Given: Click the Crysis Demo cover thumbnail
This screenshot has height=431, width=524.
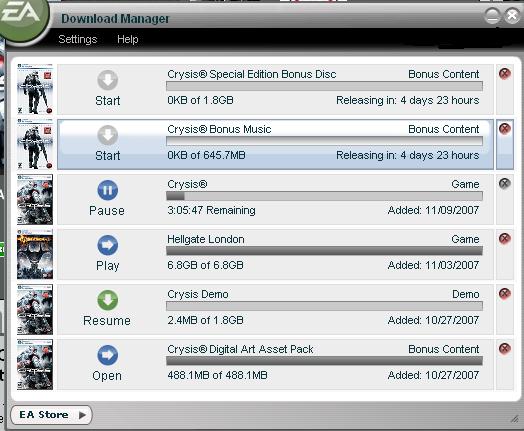Looking at the screenshot, I should pos(35,309).
